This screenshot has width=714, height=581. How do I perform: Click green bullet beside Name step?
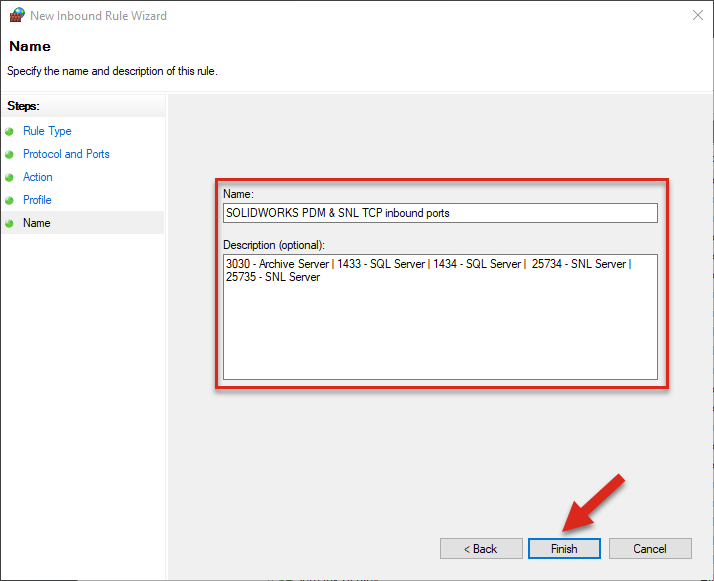[9, 224]
